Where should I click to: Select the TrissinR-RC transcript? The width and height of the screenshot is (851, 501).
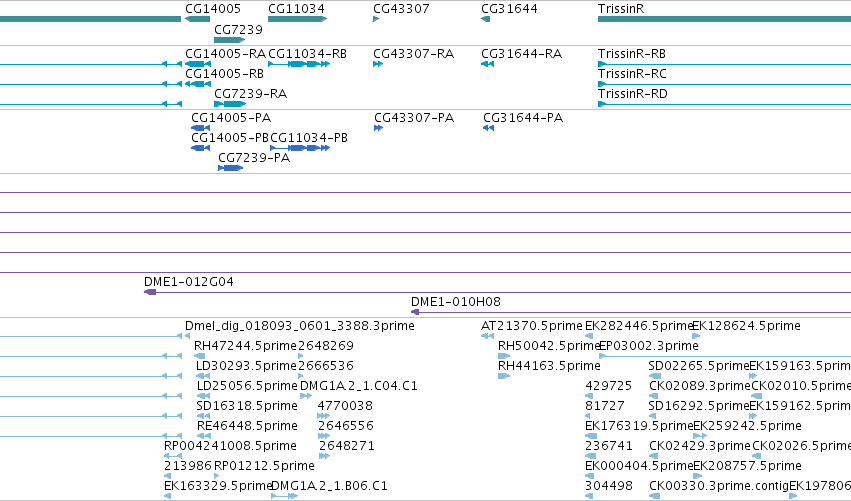632,74
